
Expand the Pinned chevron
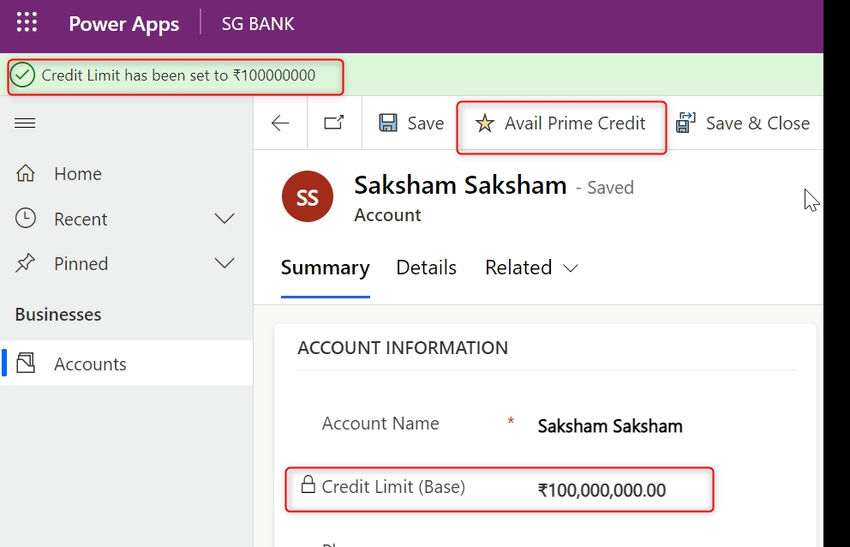225,264
